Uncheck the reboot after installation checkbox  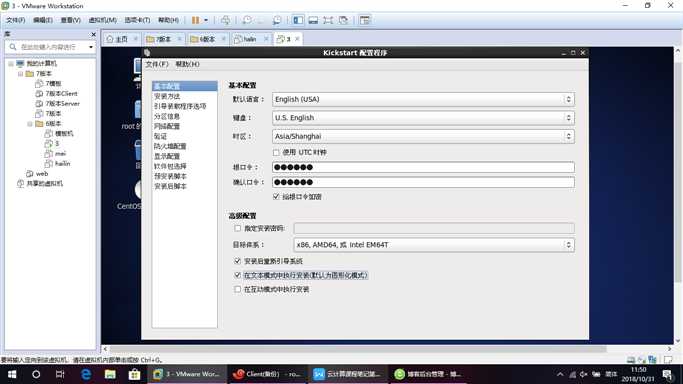237,261
